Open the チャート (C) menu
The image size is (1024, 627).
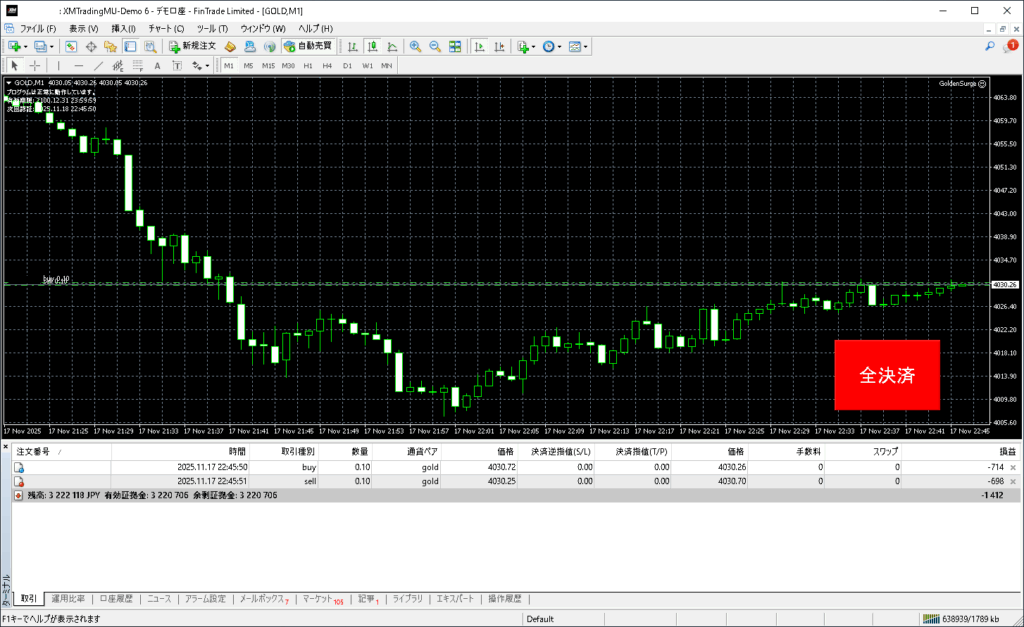point(166,28)
